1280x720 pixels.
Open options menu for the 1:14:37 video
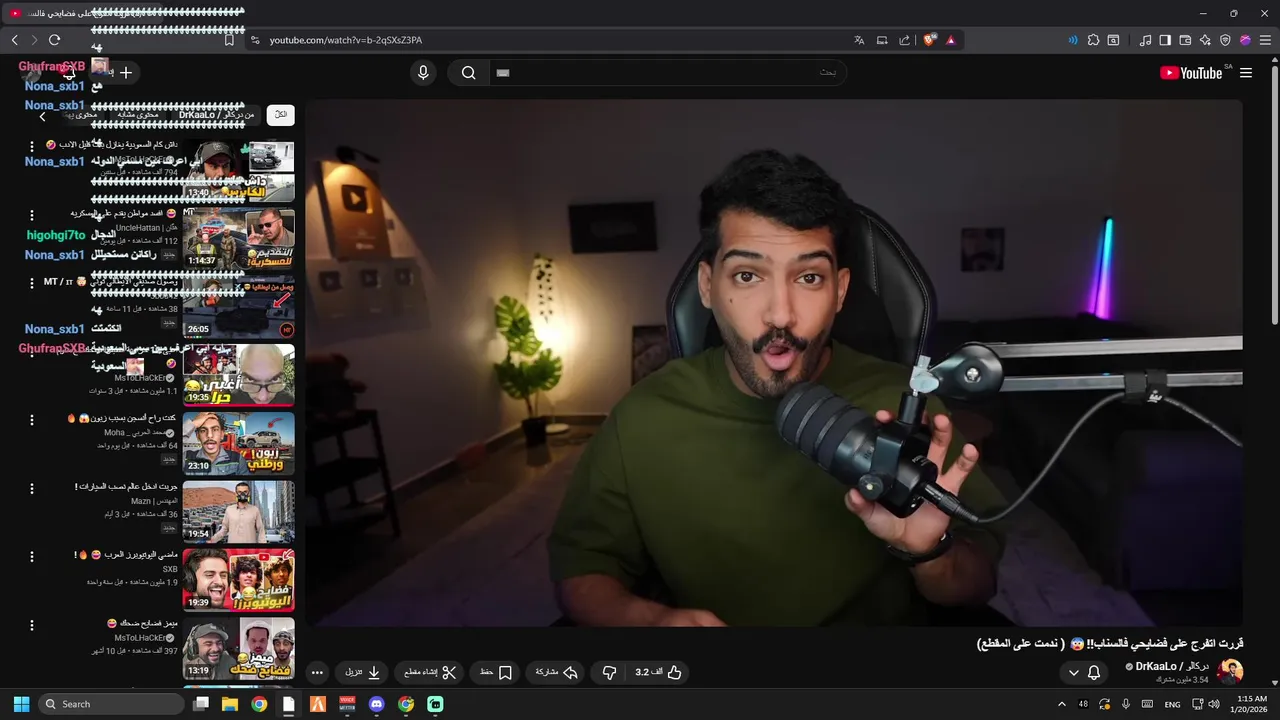(31, 215)
